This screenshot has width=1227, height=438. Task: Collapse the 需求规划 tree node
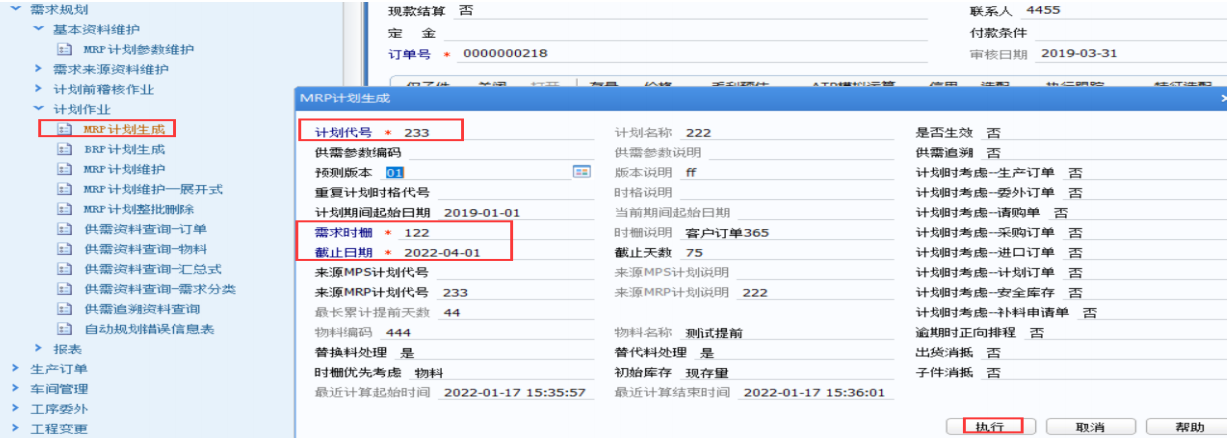[x=15, y=8]
